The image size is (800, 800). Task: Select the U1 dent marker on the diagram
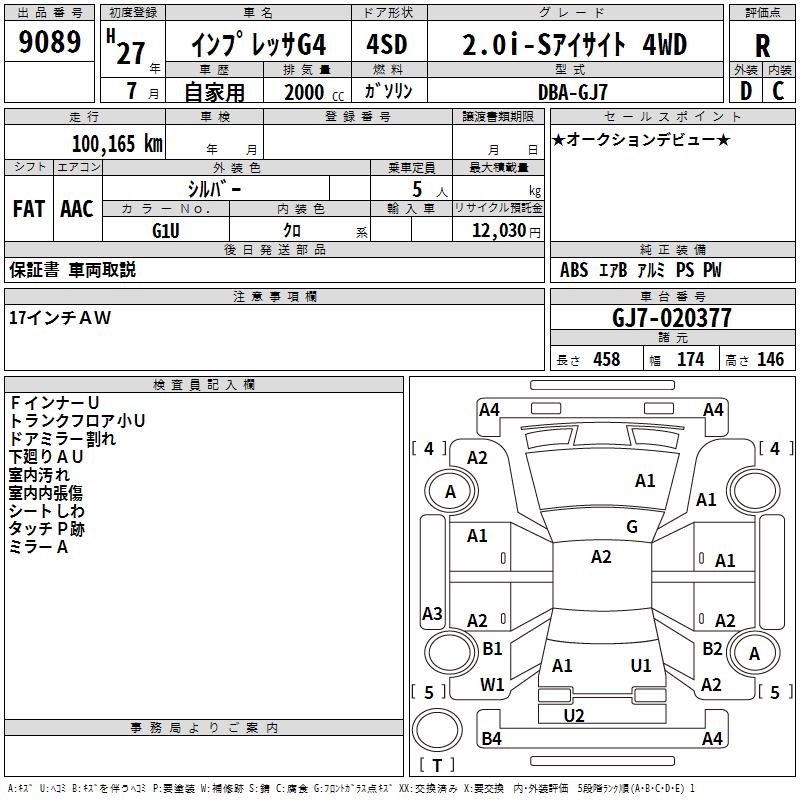click(641, 665)
